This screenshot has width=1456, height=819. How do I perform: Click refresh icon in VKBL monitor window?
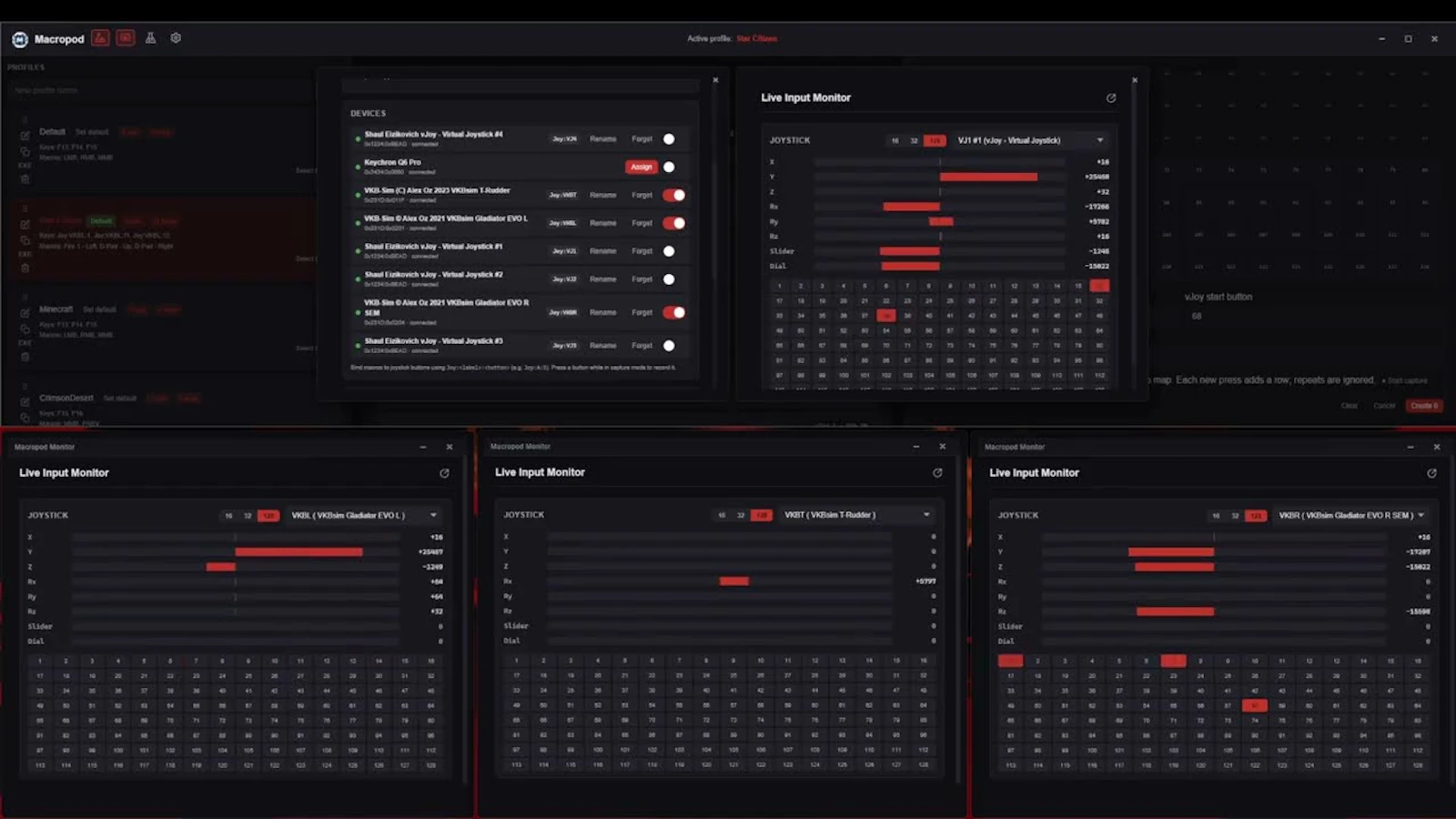coord(444,473)
